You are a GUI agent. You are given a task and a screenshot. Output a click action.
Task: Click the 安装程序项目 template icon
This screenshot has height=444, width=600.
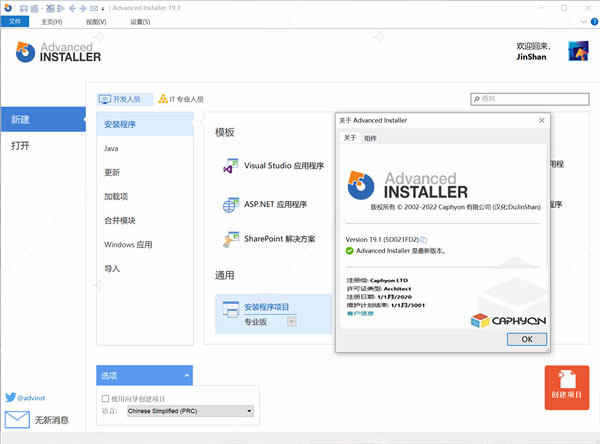point(231,309)
